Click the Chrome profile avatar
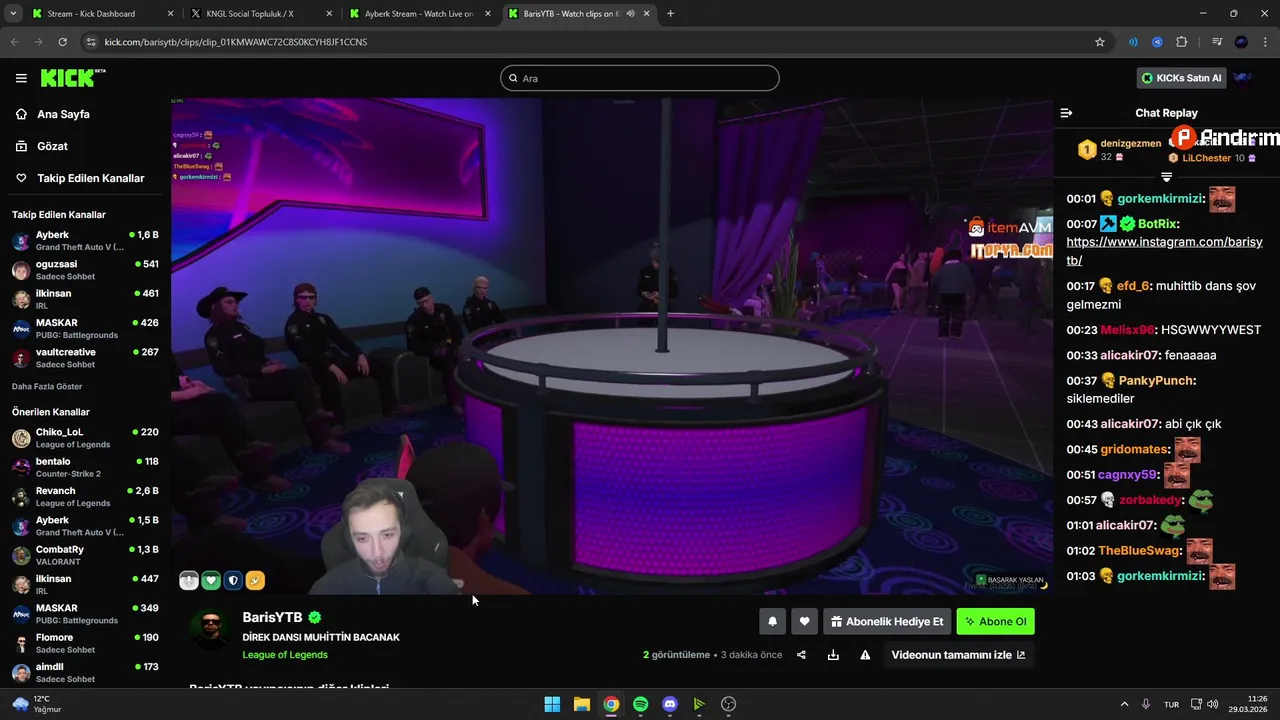This screenshot has height=720, width=1280. (x=1241, y=42)
